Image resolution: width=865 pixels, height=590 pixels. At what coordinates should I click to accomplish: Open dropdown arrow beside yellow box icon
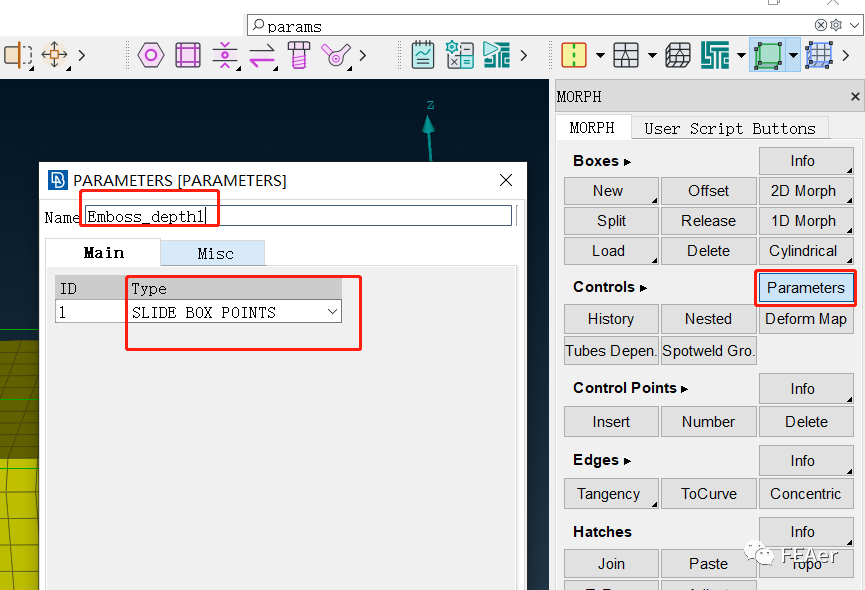click(600, 55)
